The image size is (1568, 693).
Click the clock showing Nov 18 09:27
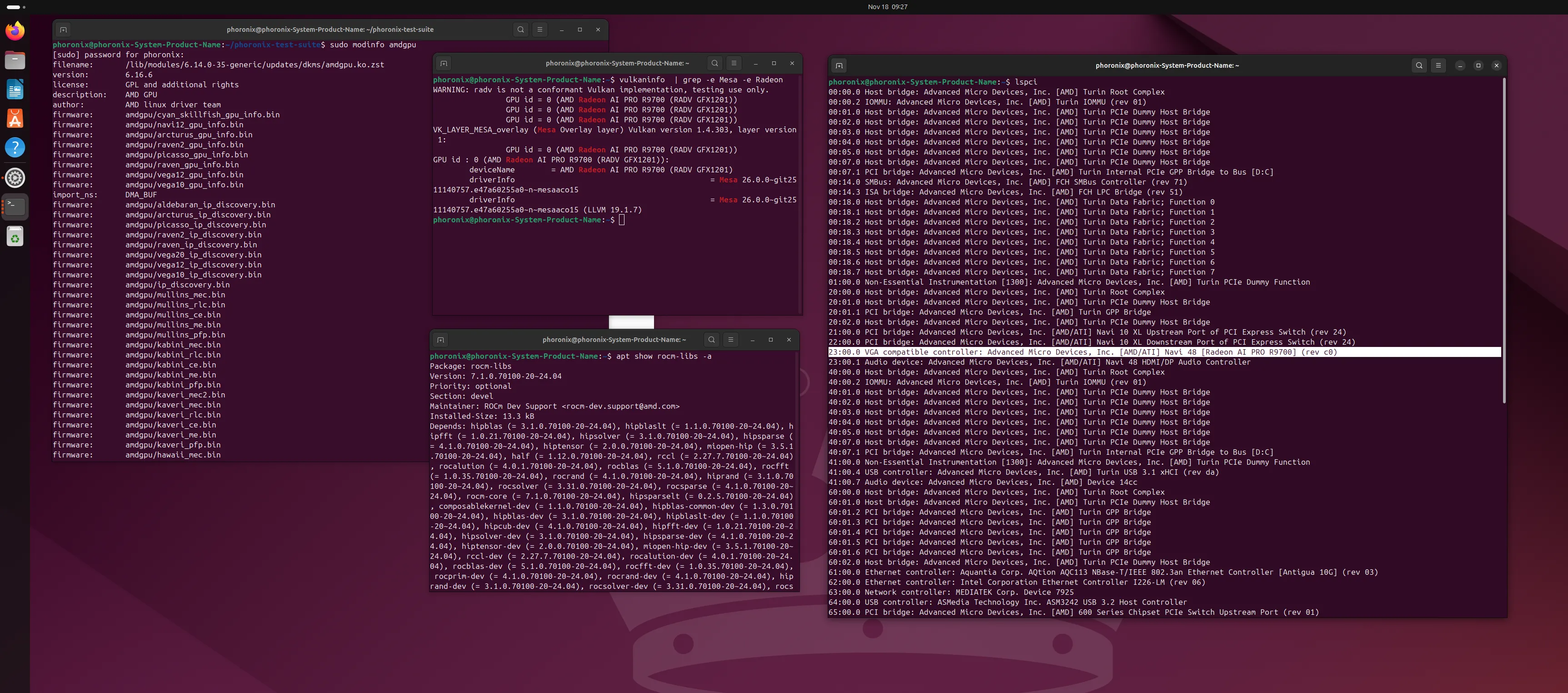(x=887, y=7)
